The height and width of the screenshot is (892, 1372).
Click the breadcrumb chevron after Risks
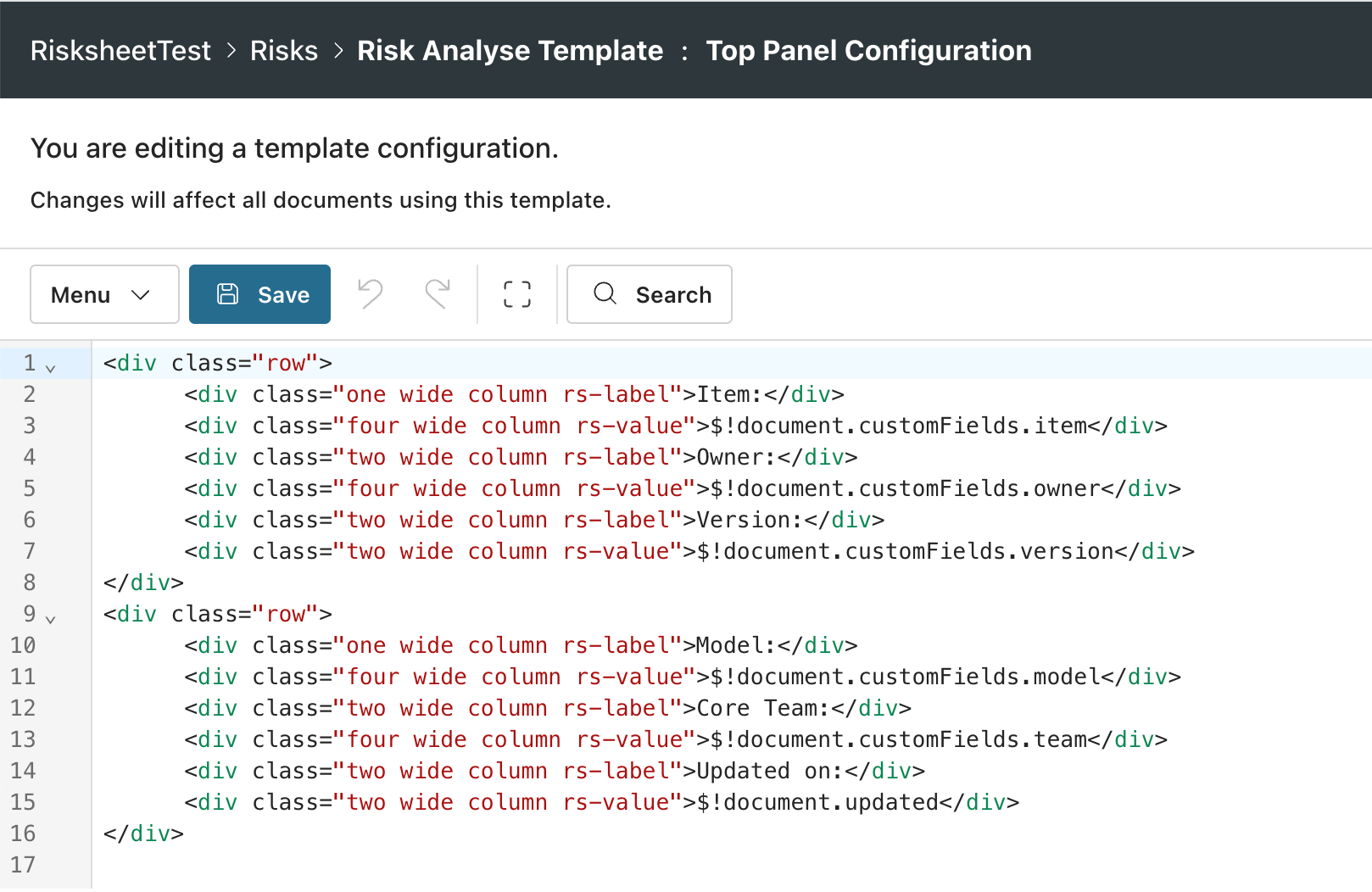[338, 51]
